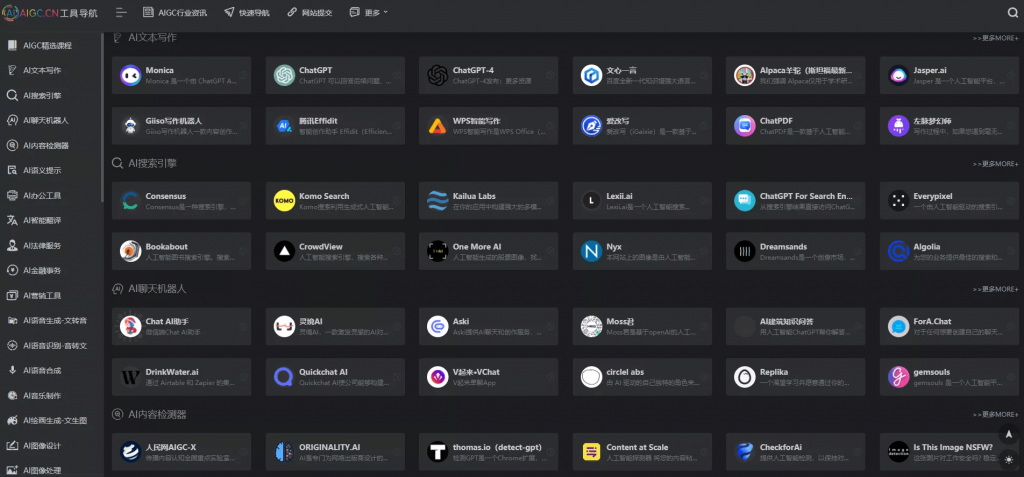Click the scroll-to-top arrow button
This screenshot has width=1024, height=477.
[1008, 435]
